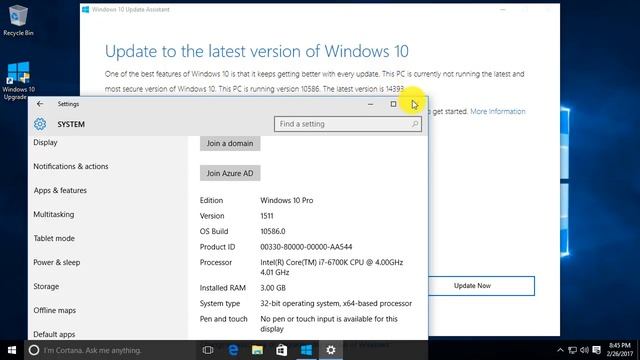Click the Join Azure AD button
The image size is (640, 360).
(x=230, y=173)
